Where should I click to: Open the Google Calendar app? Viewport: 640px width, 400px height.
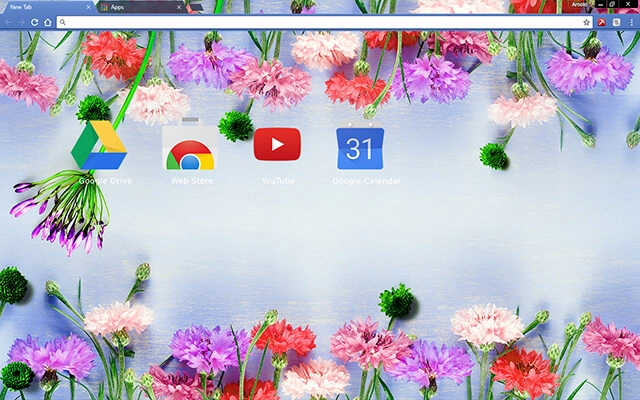[x=360, y=146]
